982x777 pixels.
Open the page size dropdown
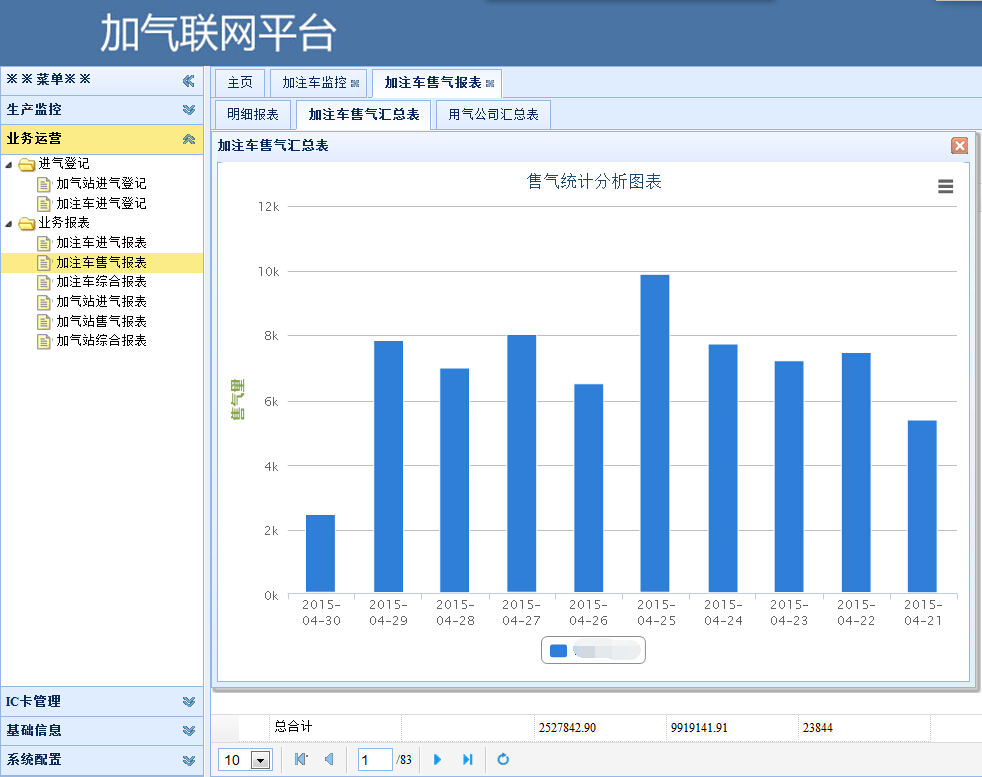pos(261,761)
